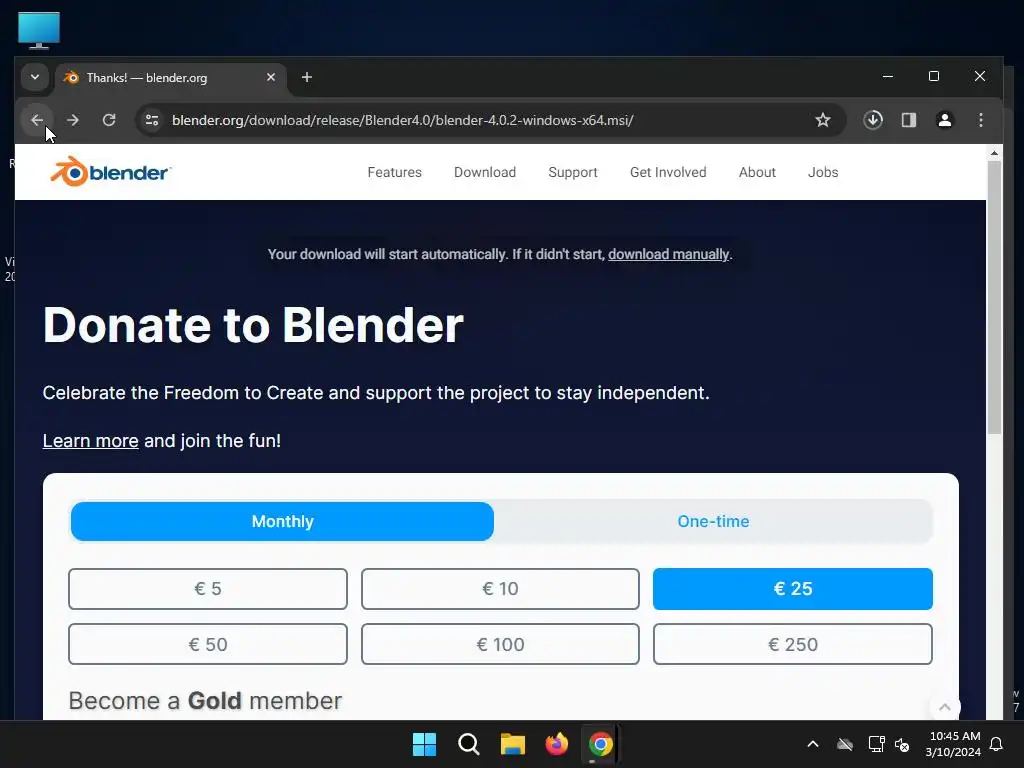The height and width of the screenshot is (768, 1024).
Task: Click scrollbar up arrow
Action: coord(994,153)
